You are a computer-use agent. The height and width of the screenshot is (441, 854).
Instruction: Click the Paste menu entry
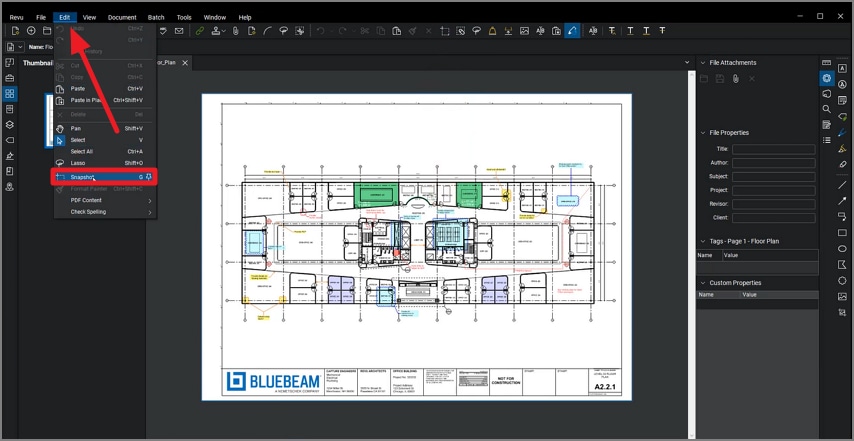click(x=105, y=88)
